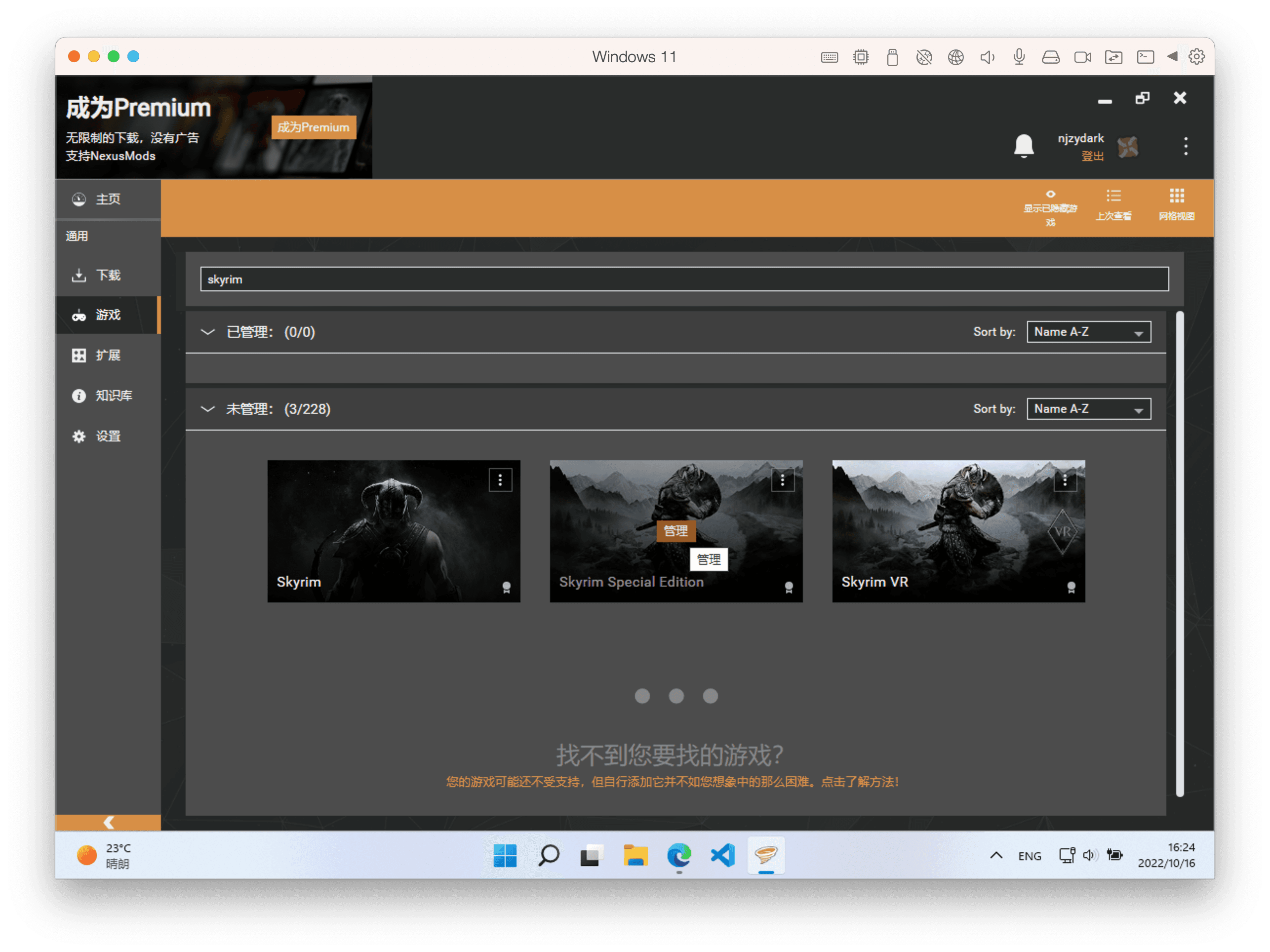Collapse the 已管理 section chevron
This screenshot has width=1270, height=952.
tap(208, 332)
